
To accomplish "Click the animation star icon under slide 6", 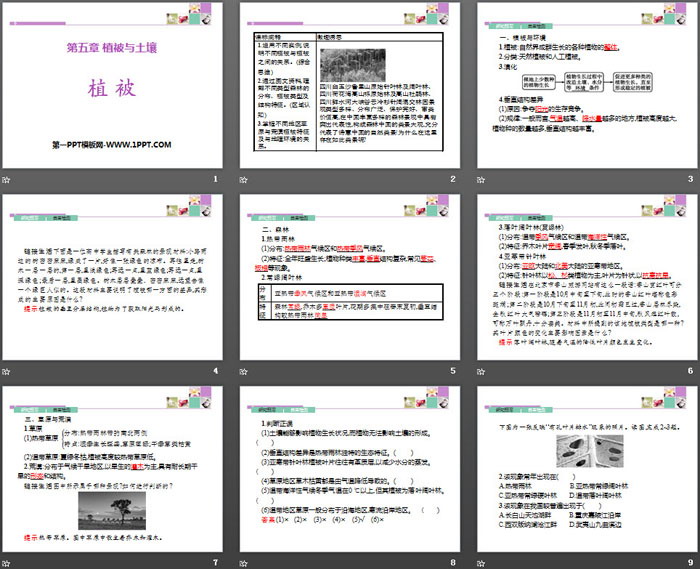I will point(481,371).
